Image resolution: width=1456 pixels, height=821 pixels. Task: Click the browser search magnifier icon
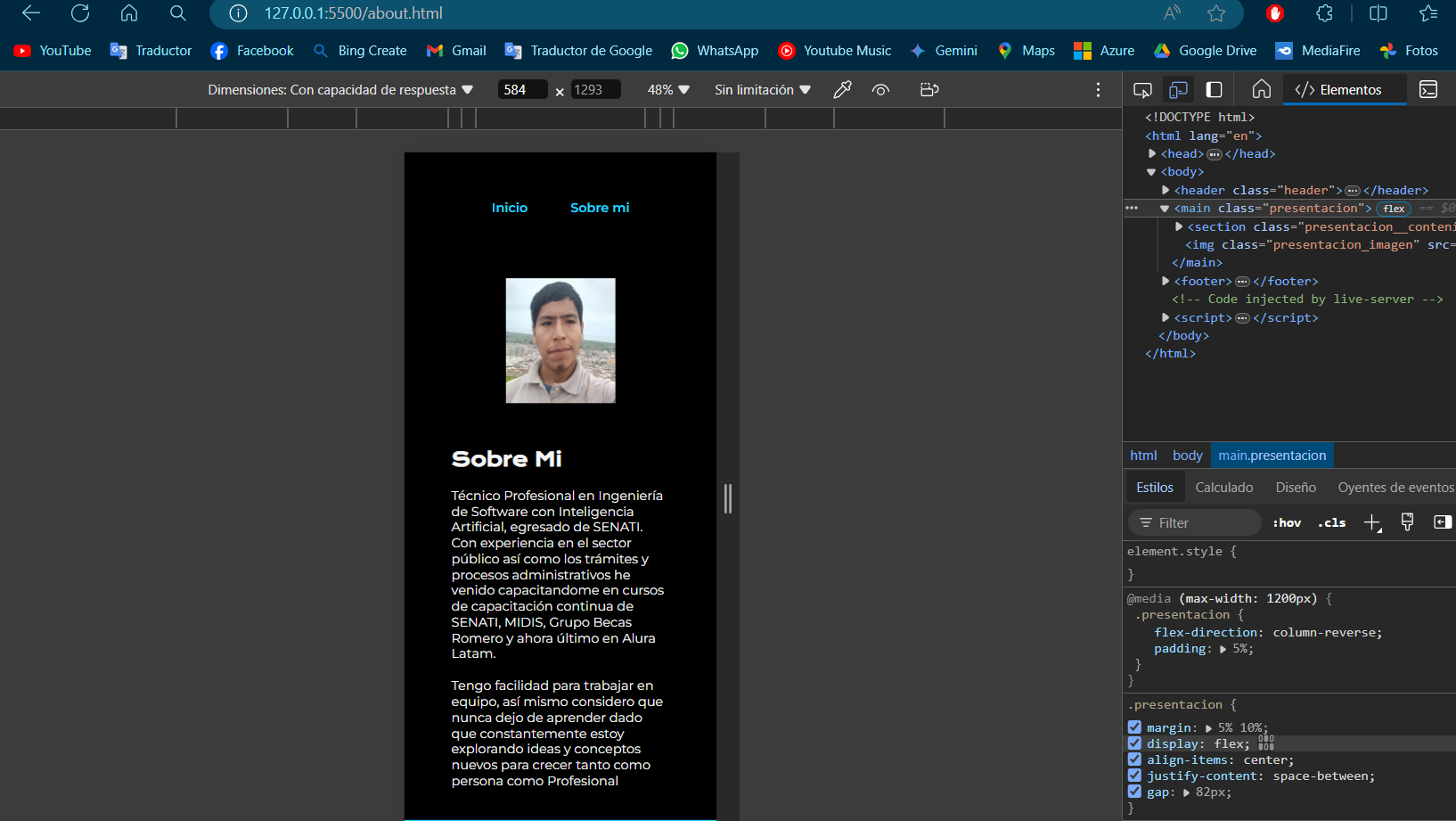tap(178, 13)
